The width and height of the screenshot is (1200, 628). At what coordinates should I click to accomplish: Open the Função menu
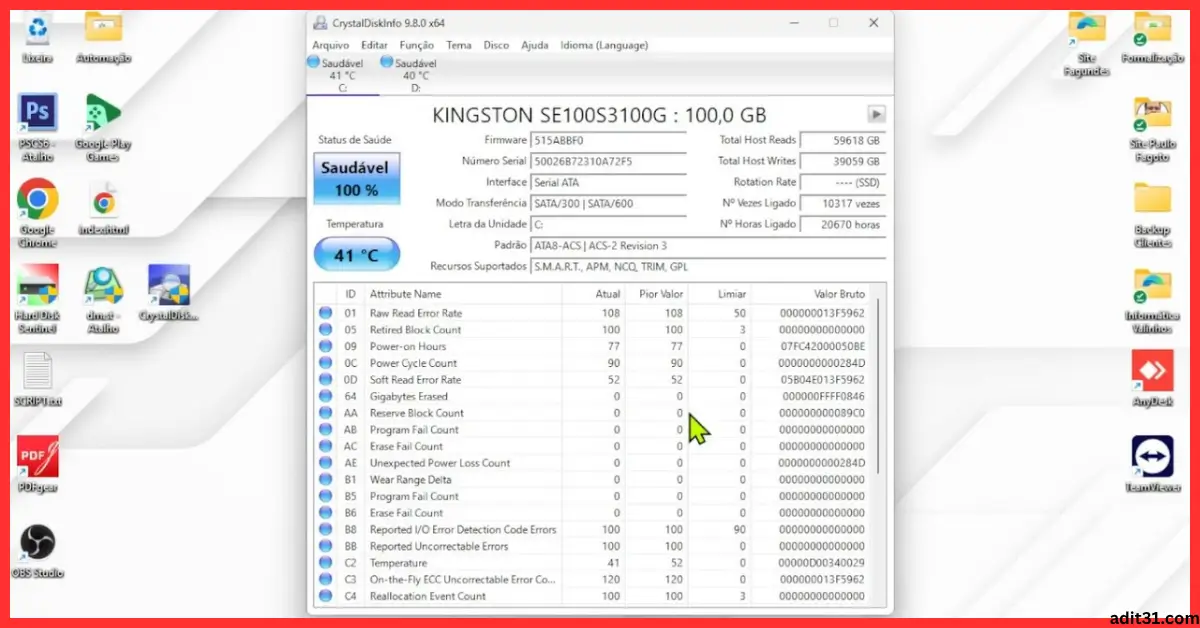point(416,45)
